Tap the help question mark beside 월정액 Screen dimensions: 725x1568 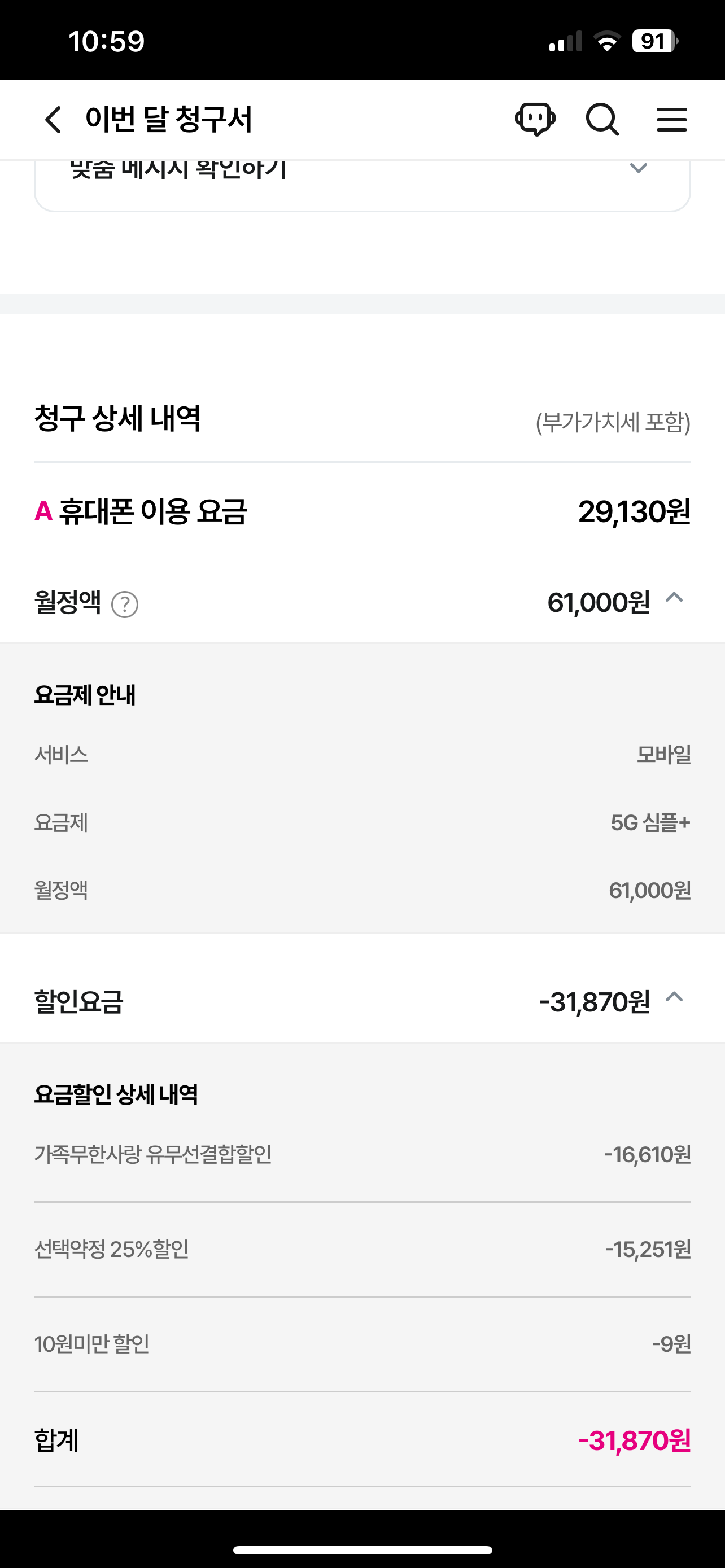click(x=125, y=605)
